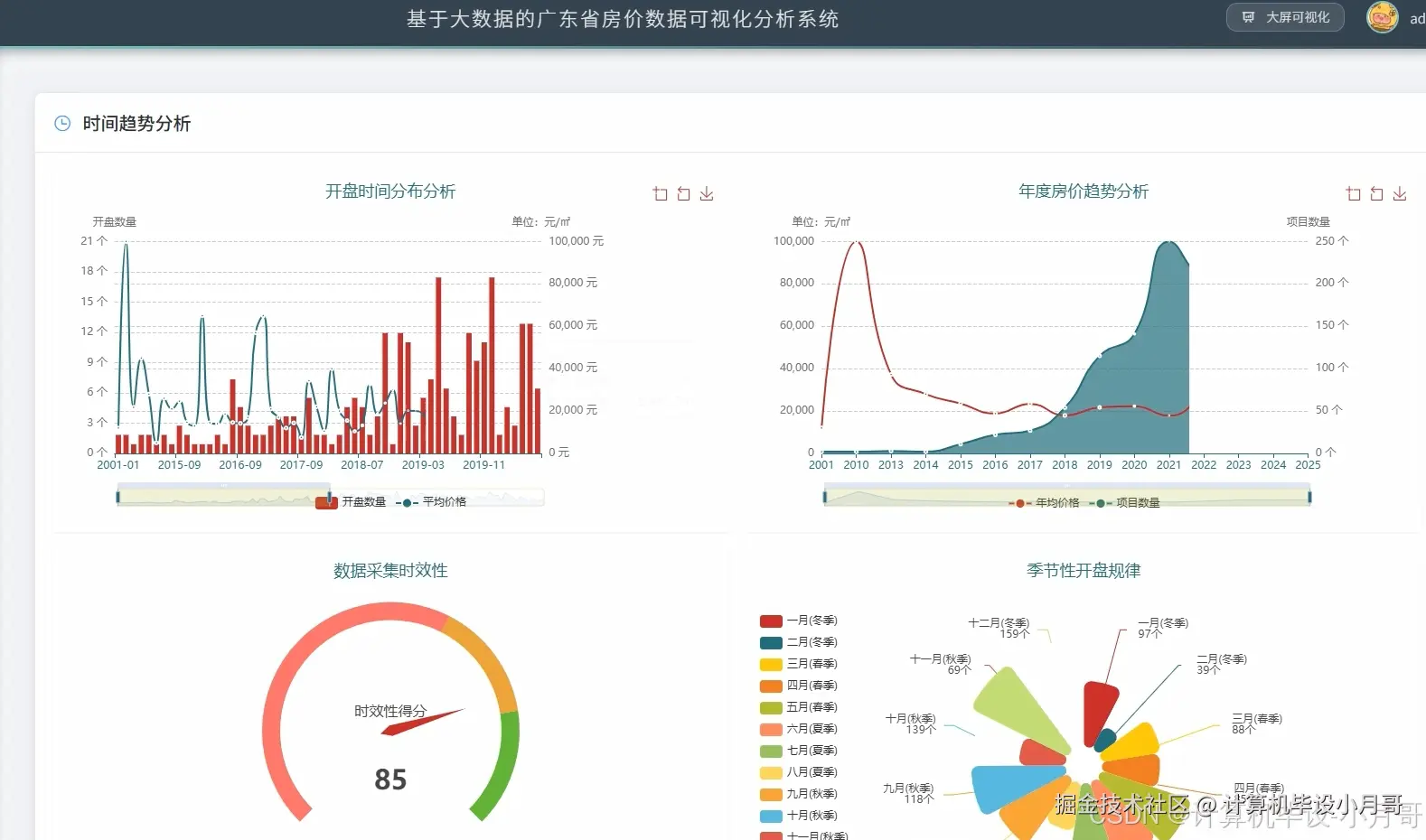Click the area zoom icon on 开盘时间分布分析 chart

(661, 194)
